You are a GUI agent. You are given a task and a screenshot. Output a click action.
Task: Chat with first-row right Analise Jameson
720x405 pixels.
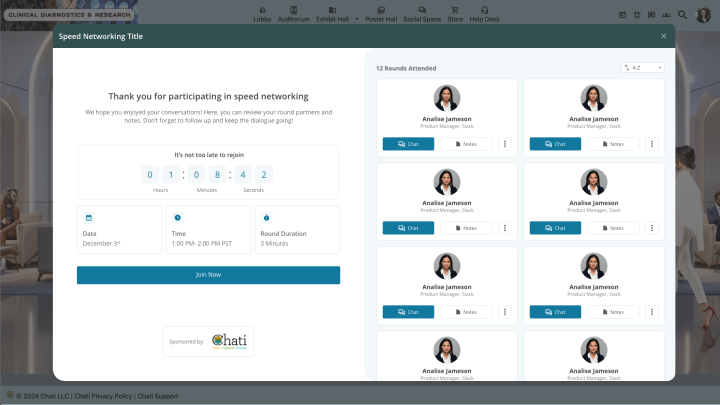[x=555, y=144]
